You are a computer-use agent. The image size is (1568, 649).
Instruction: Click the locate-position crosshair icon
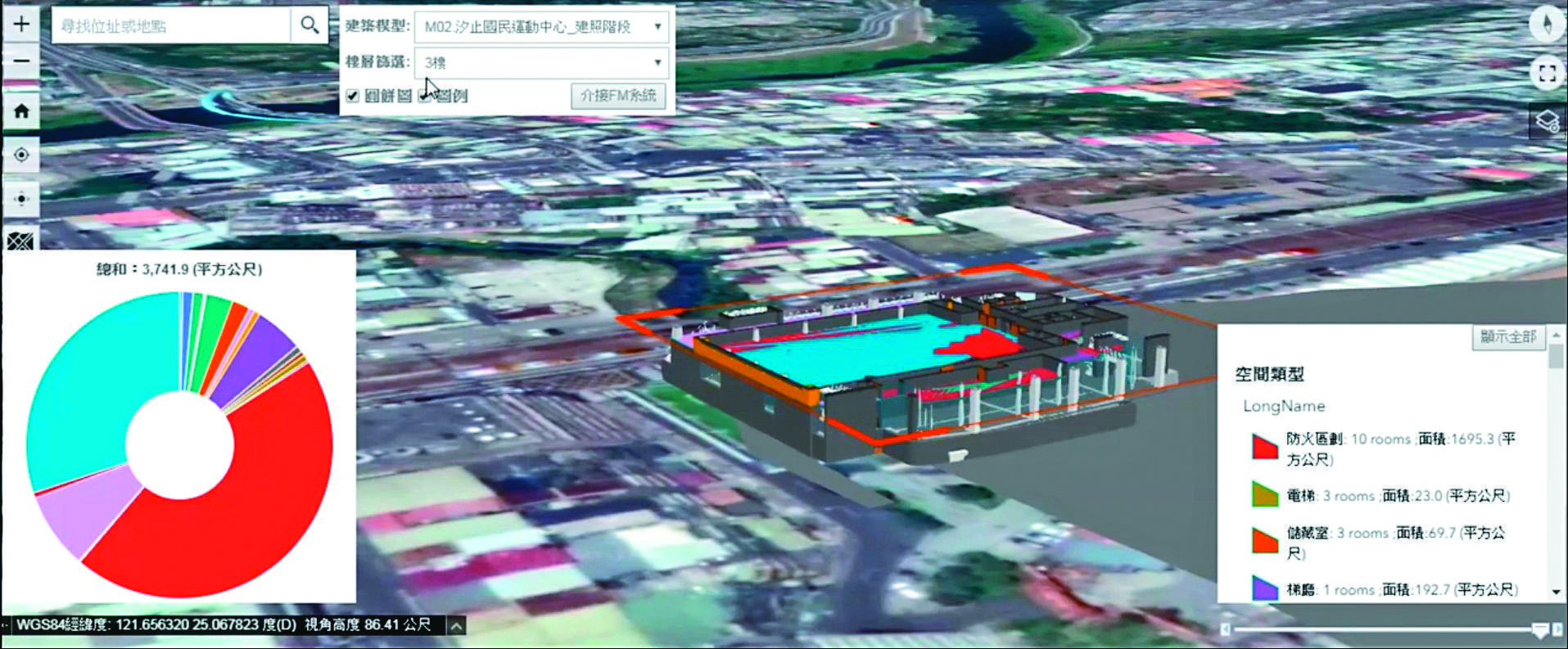21,155
